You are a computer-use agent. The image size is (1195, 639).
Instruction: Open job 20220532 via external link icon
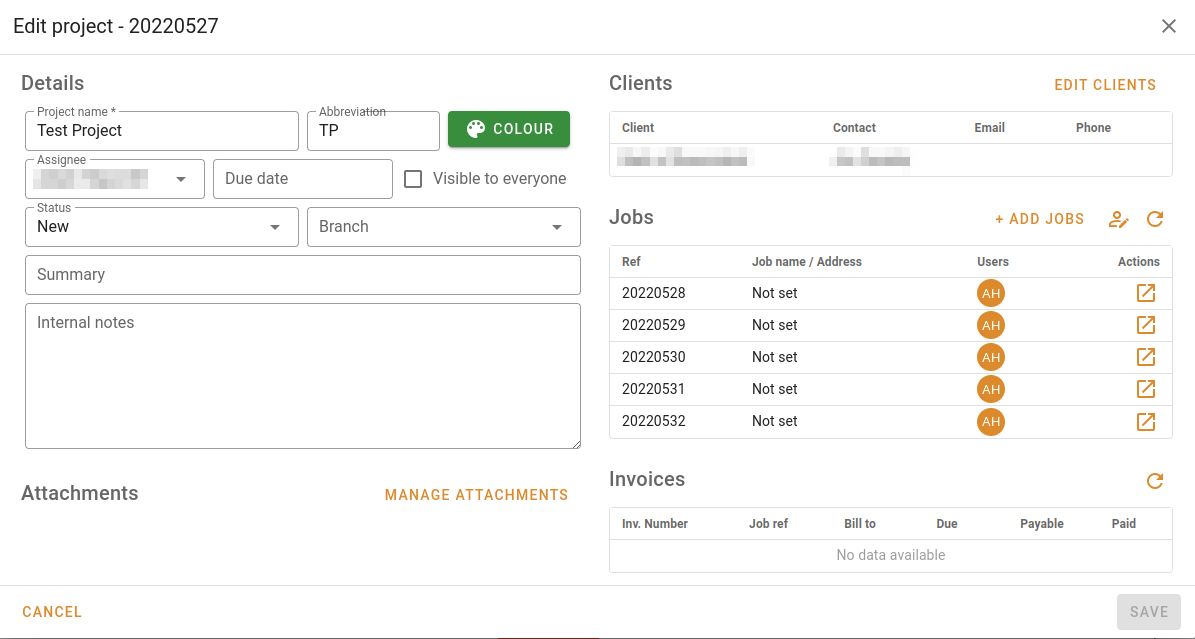1146,421
